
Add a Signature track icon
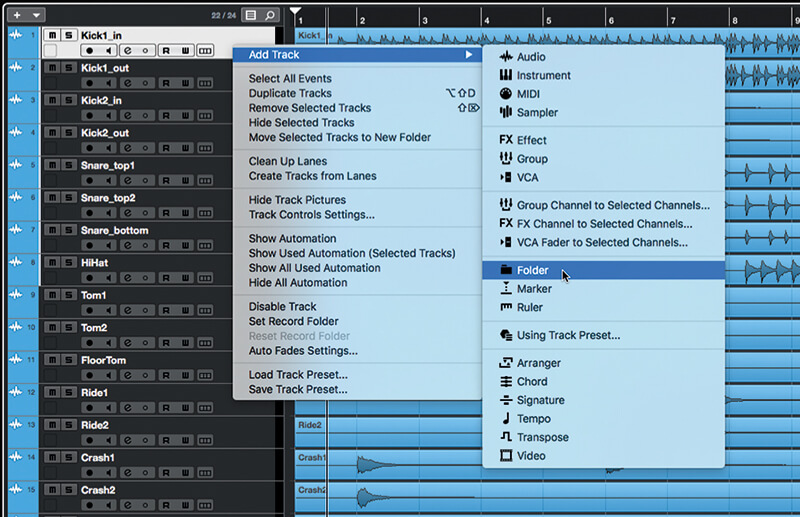506,400
